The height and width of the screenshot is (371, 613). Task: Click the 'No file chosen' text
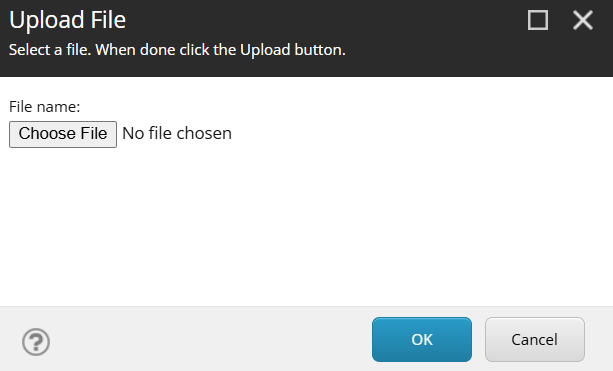[x=177, y=134]
